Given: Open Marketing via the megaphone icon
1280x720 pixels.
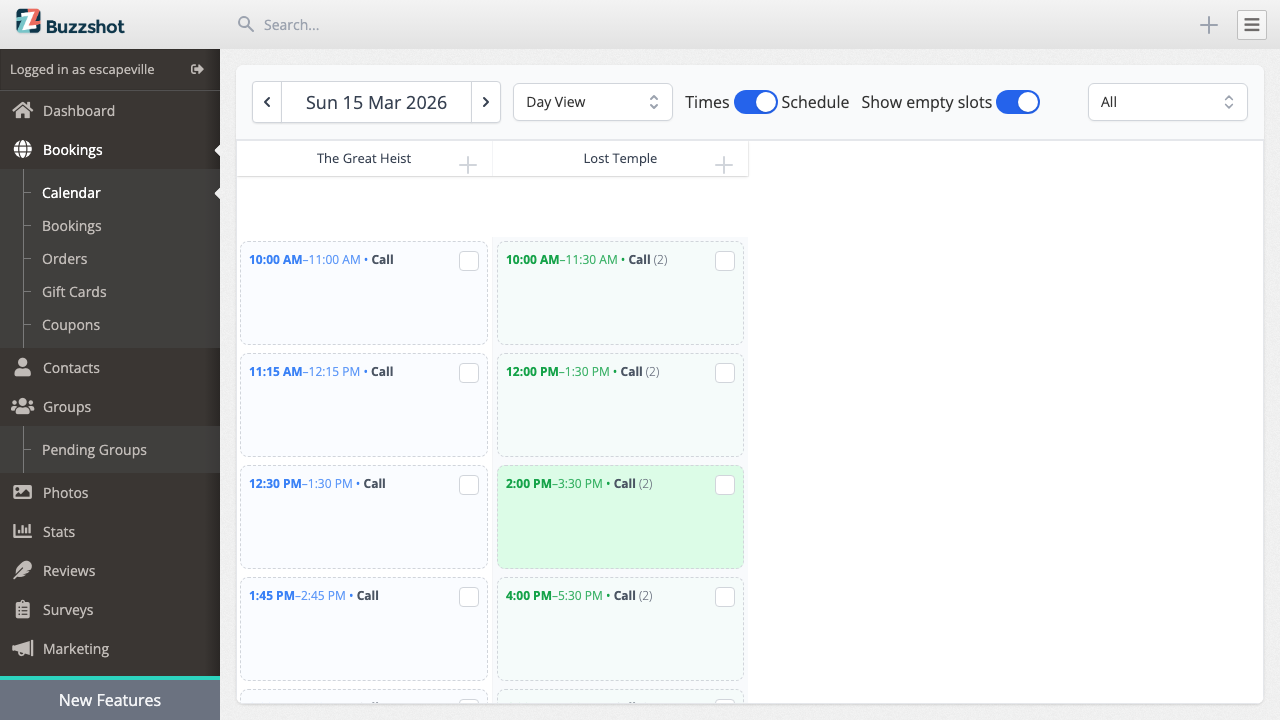Looking at the screenshot, I should click(x=21, y=648).
